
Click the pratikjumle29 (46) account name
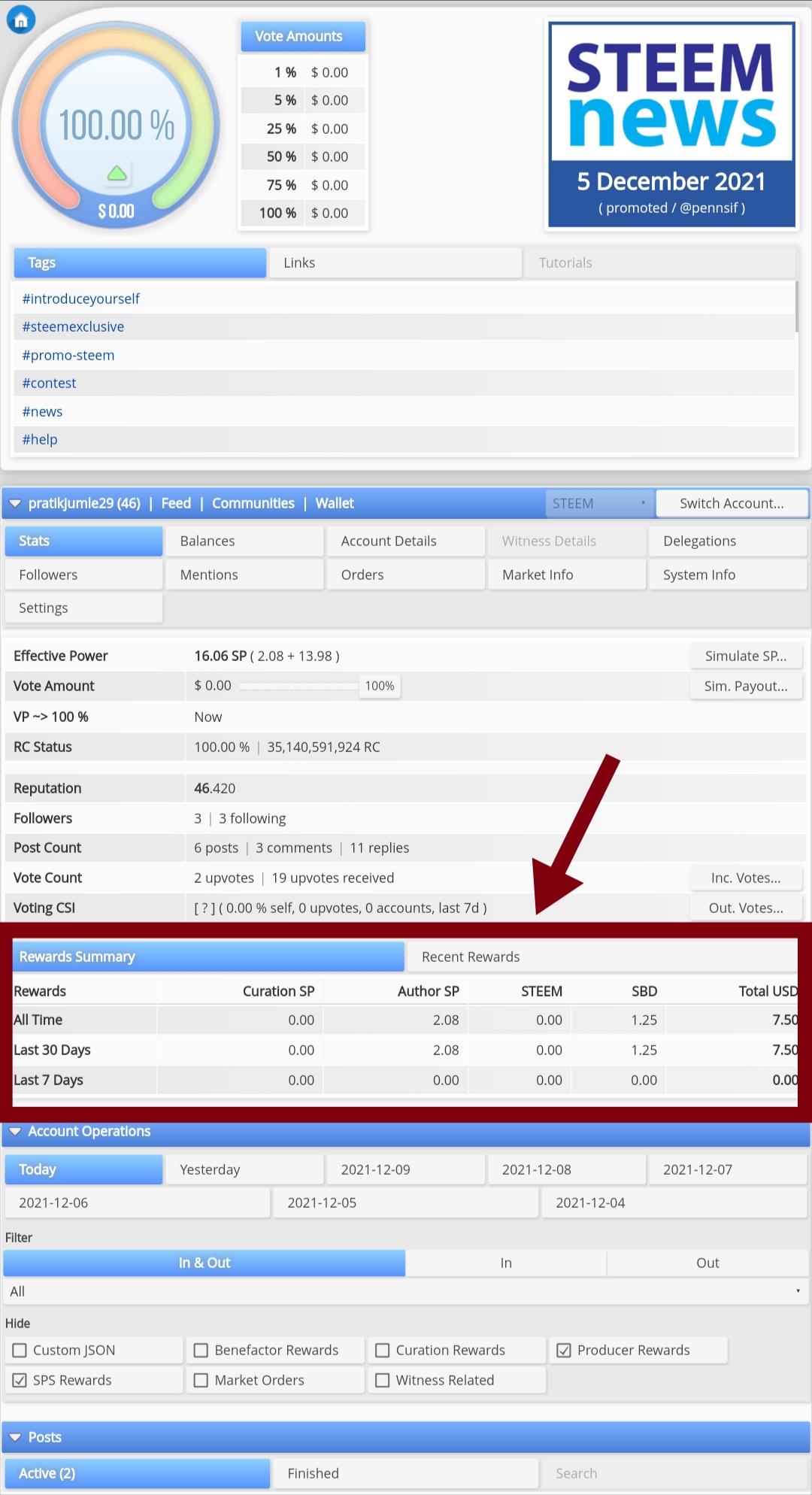[x=84, y=504]
